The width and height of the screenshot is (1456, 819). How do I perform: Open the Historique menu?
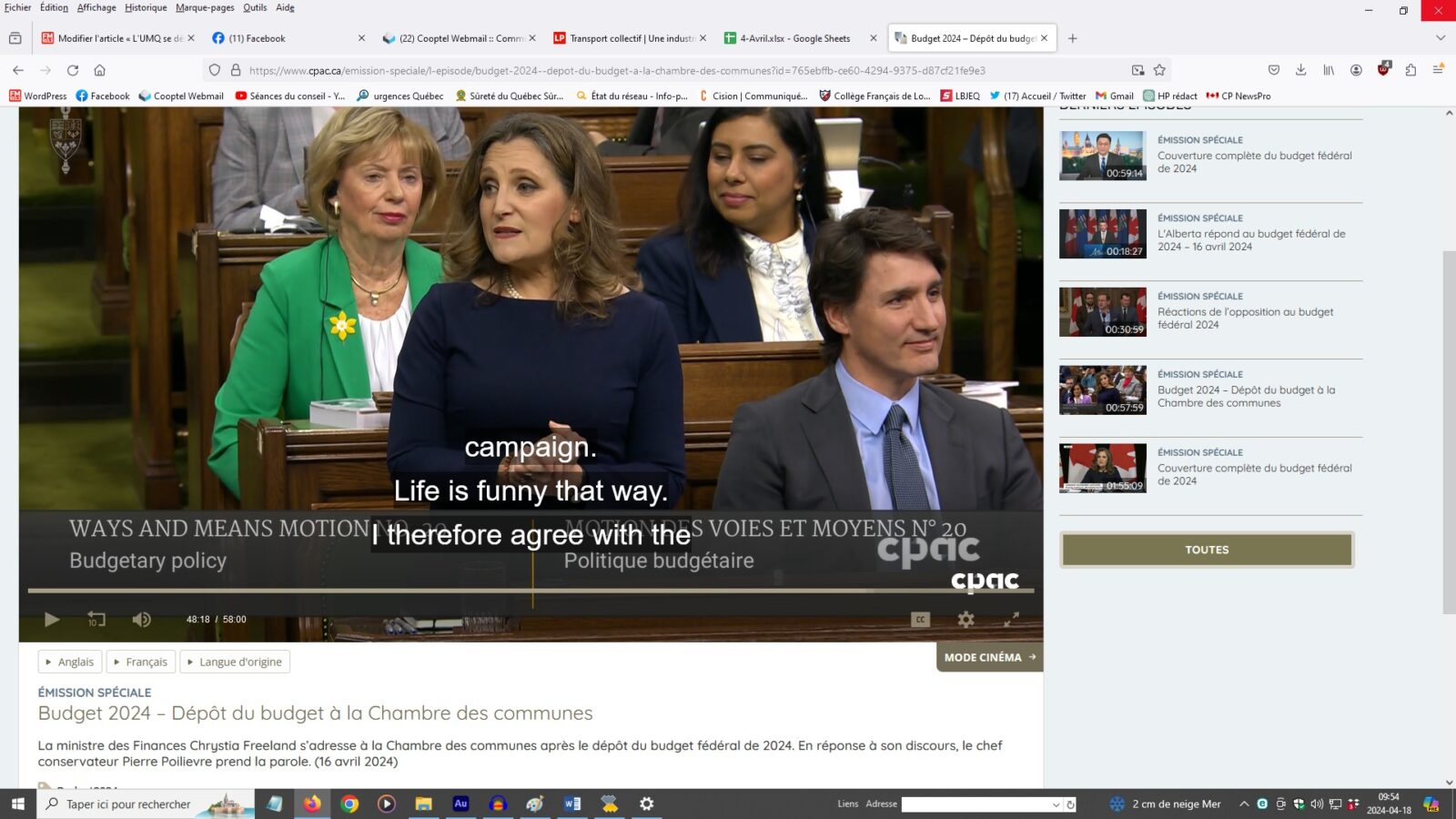146,7
